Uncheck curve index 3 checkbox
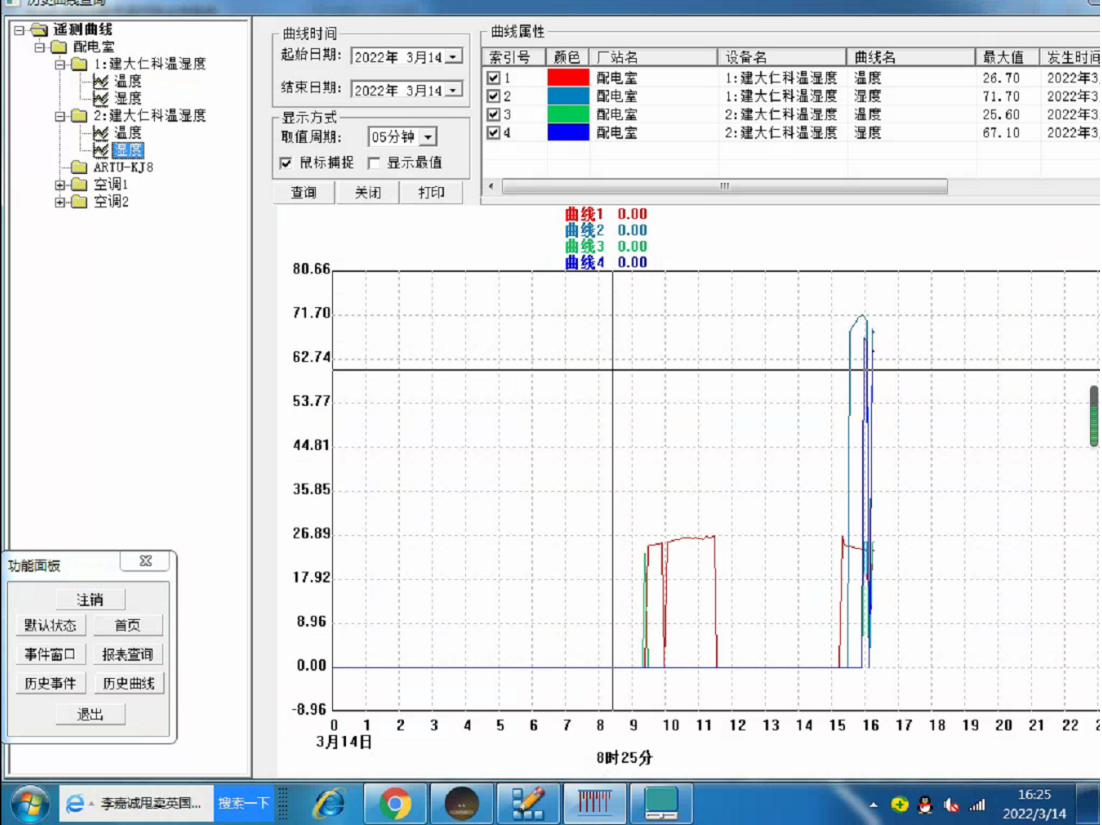This screenshot has height=825, width=1102. tap(493, 115)
